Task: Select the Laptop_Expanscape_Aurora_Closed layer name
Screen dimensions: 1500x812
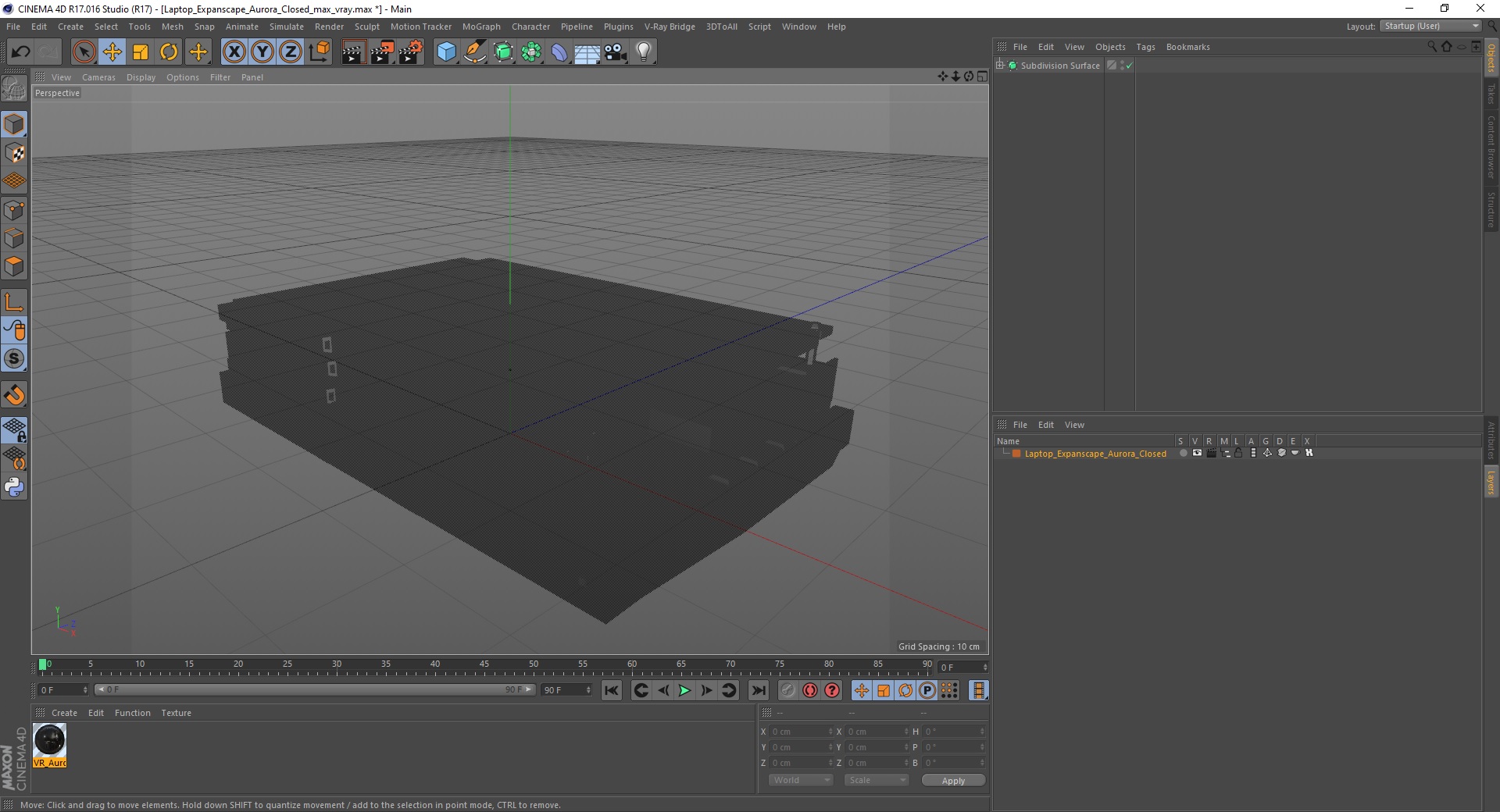Action: click(1095, 454)
